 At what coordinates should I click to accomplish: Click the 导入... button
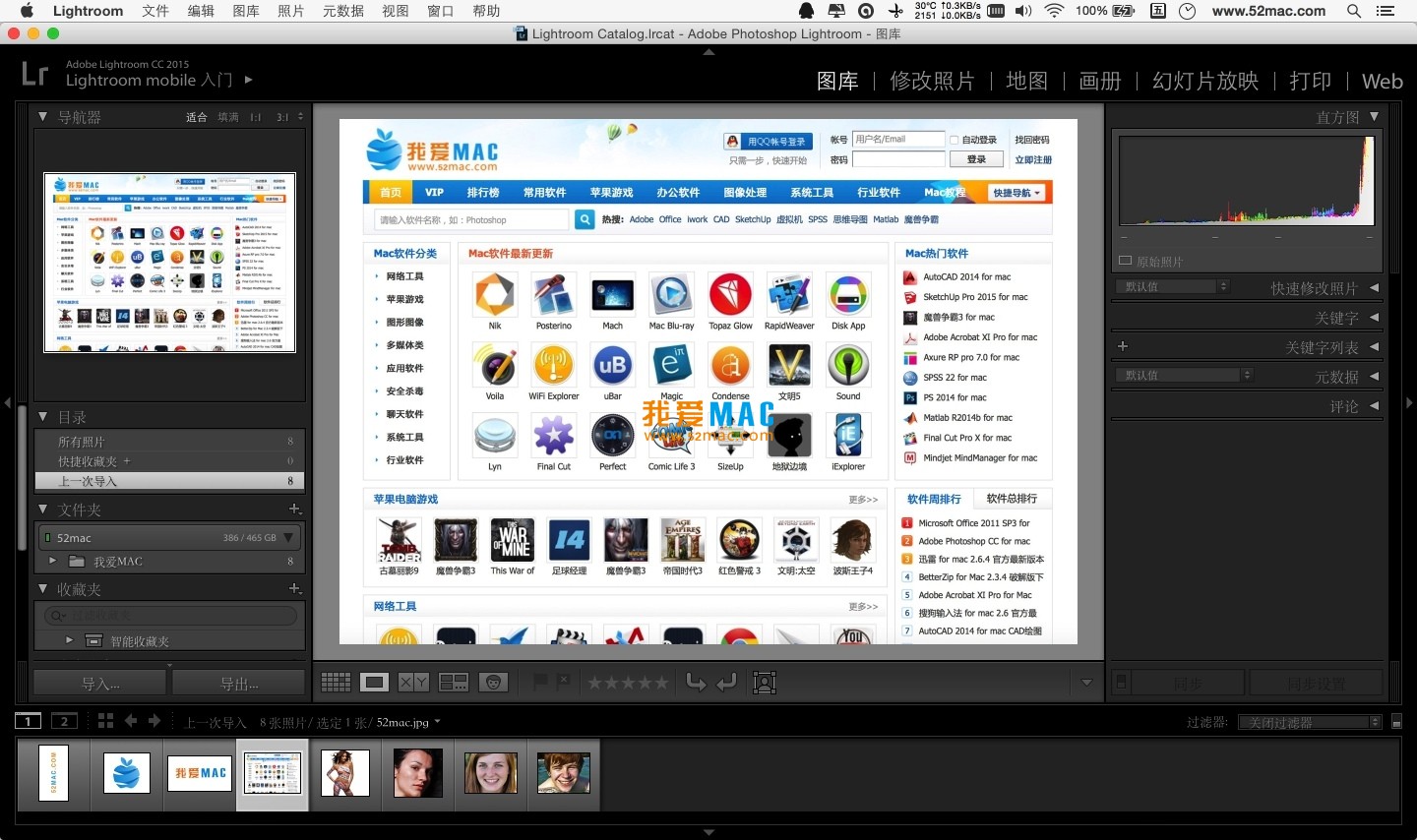pyautogui.click(x=100, y=684)
